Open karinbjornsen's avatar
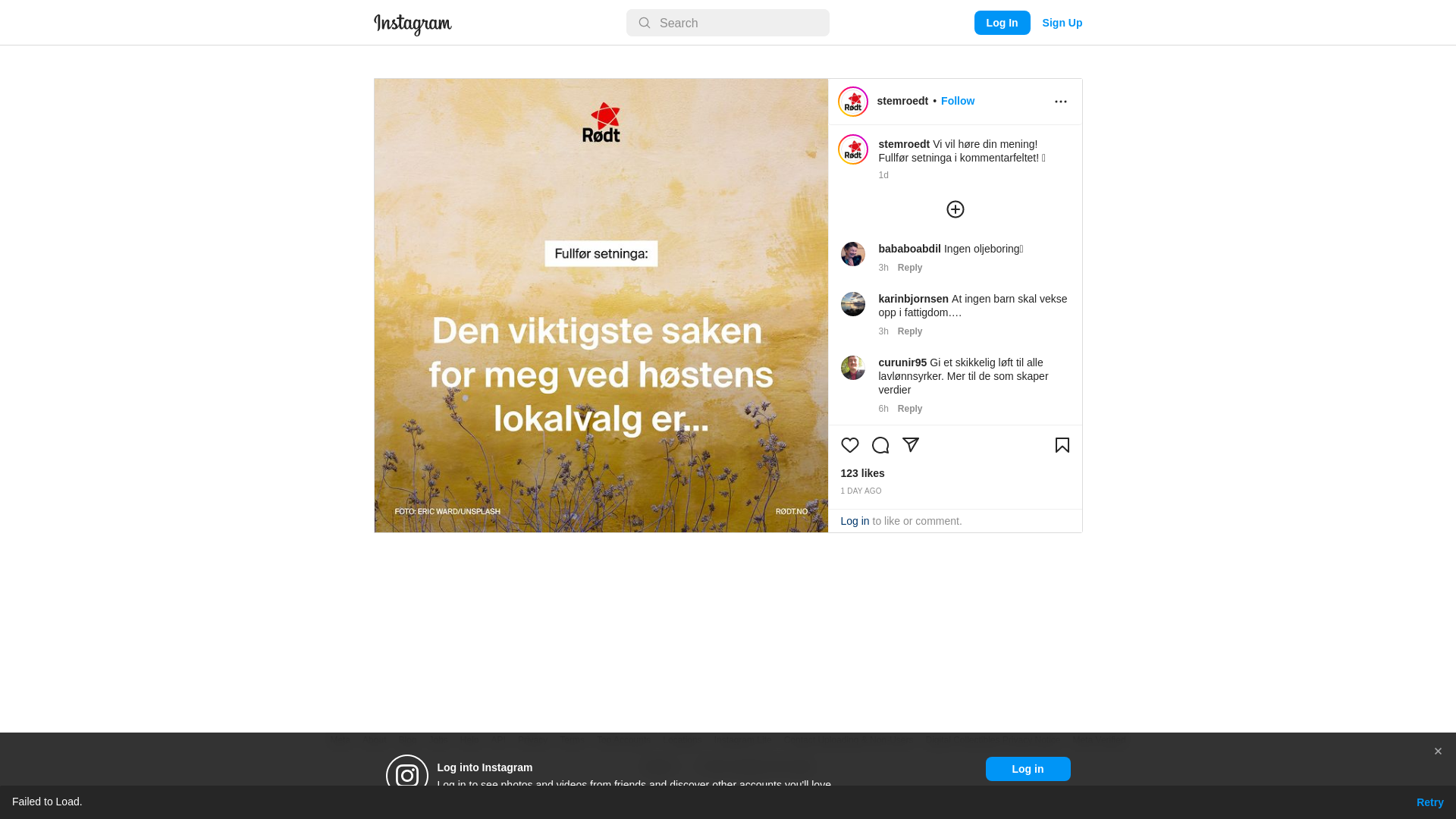The width and height of the screenshot is (1456, 819). pyautogui.click(x=853, y=304)
